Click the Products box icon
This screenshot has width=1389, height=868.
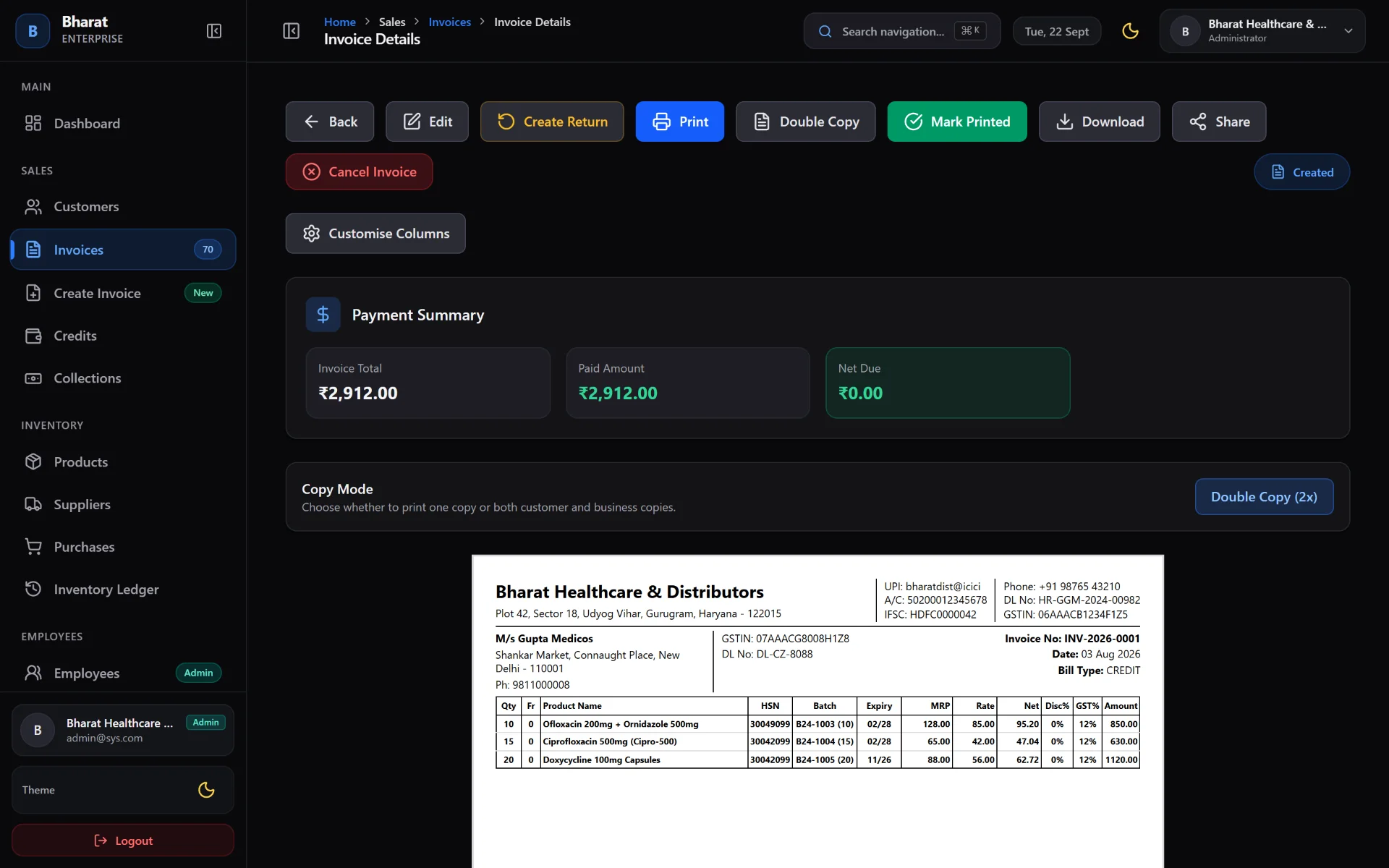[x=33, y=461]
